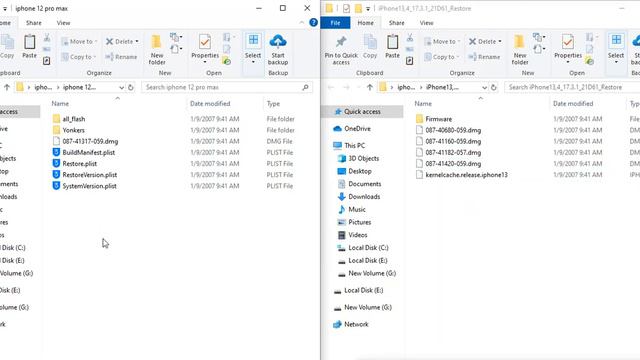This screenshot has height=360, width=640.
Task: Select Quick access in the right window sidebar
Action: tap(362, 111)
